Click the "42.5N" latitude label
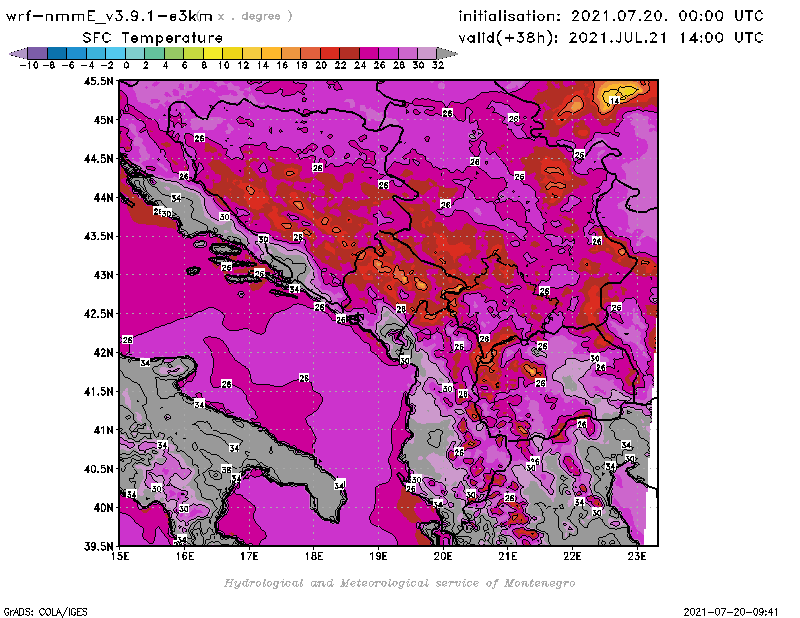Screen dimensions: 800x618 coord(99,313)
